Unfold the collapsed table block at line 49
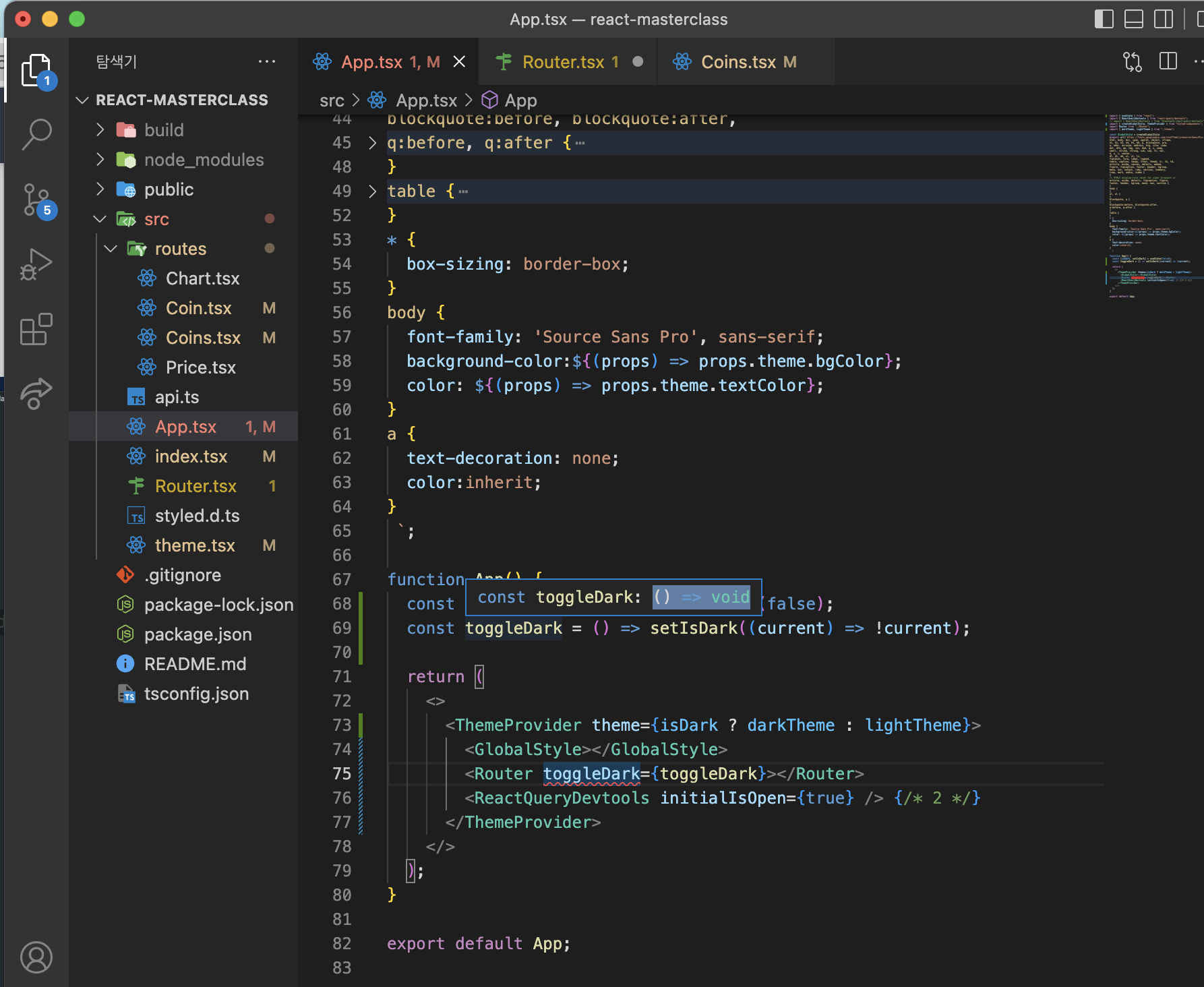 point(372,191)
